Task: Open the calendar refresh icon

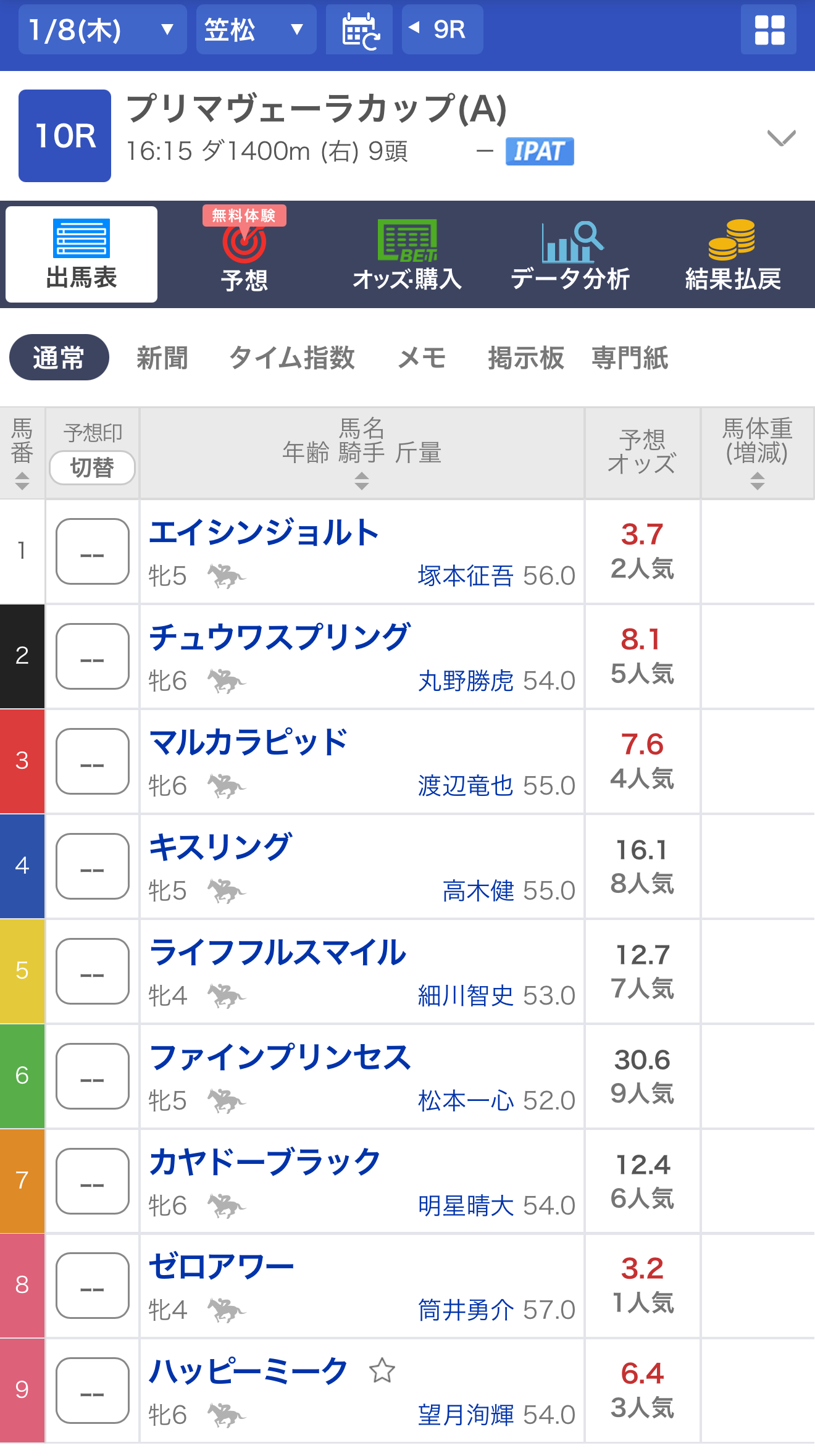Action: (359, 30)
